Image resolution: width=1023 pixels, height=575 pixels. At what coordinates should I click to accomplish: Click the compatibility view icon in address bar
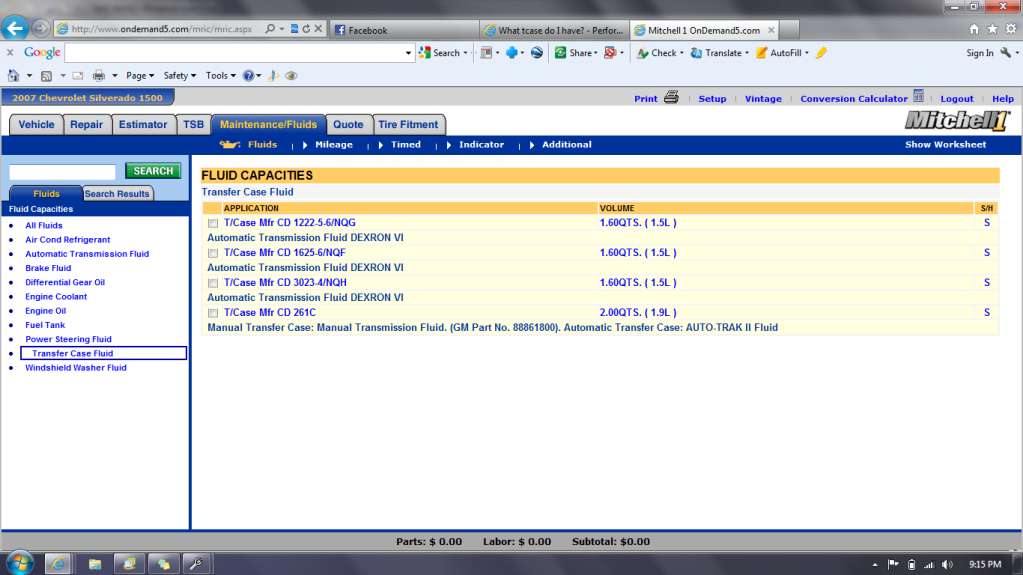coord(294,29)
